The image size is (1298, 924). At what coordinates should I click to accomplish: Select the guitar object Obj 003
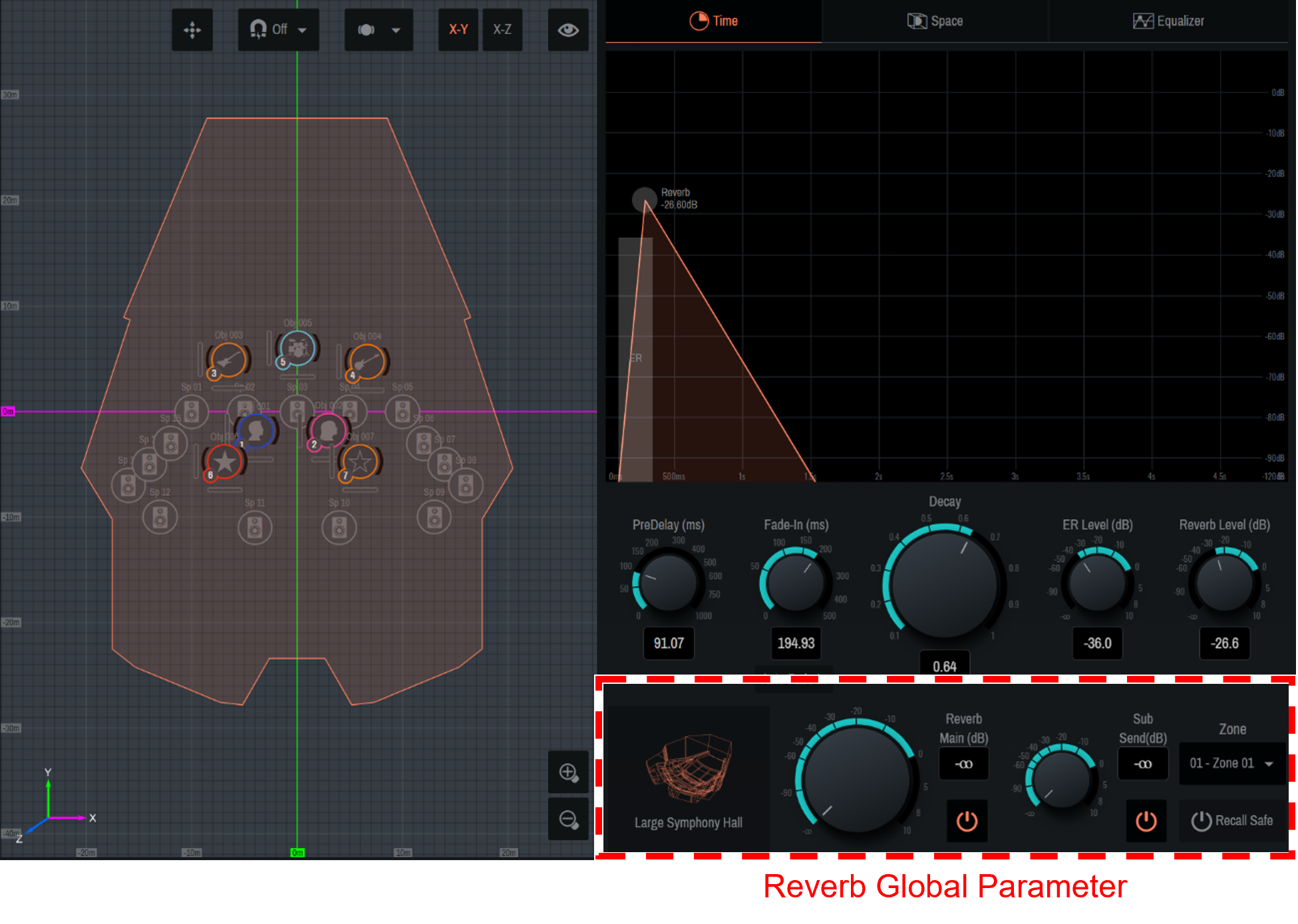230,359
